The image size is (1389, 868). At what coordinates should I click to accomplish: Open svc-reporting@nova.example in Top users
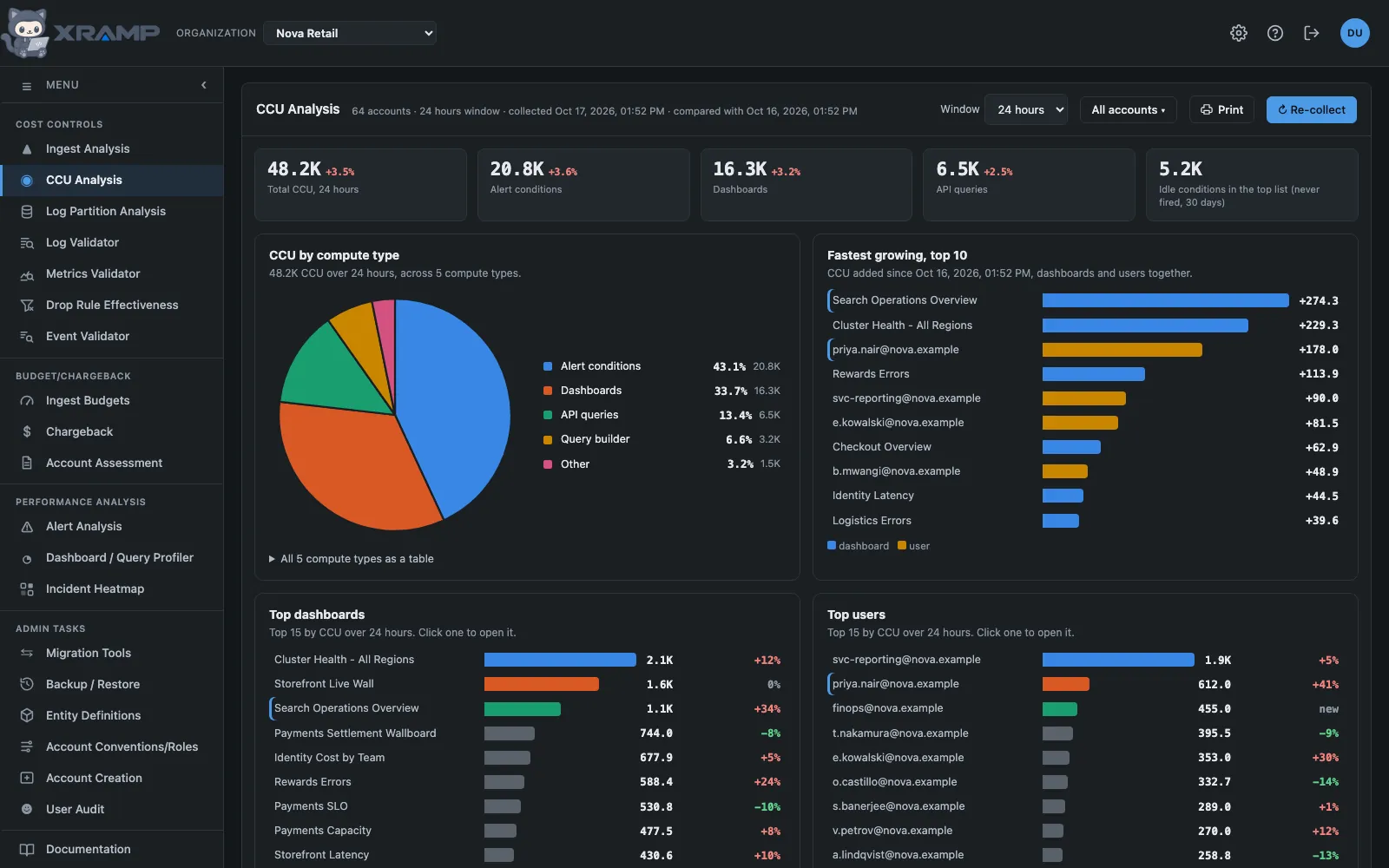(1085, 661)
